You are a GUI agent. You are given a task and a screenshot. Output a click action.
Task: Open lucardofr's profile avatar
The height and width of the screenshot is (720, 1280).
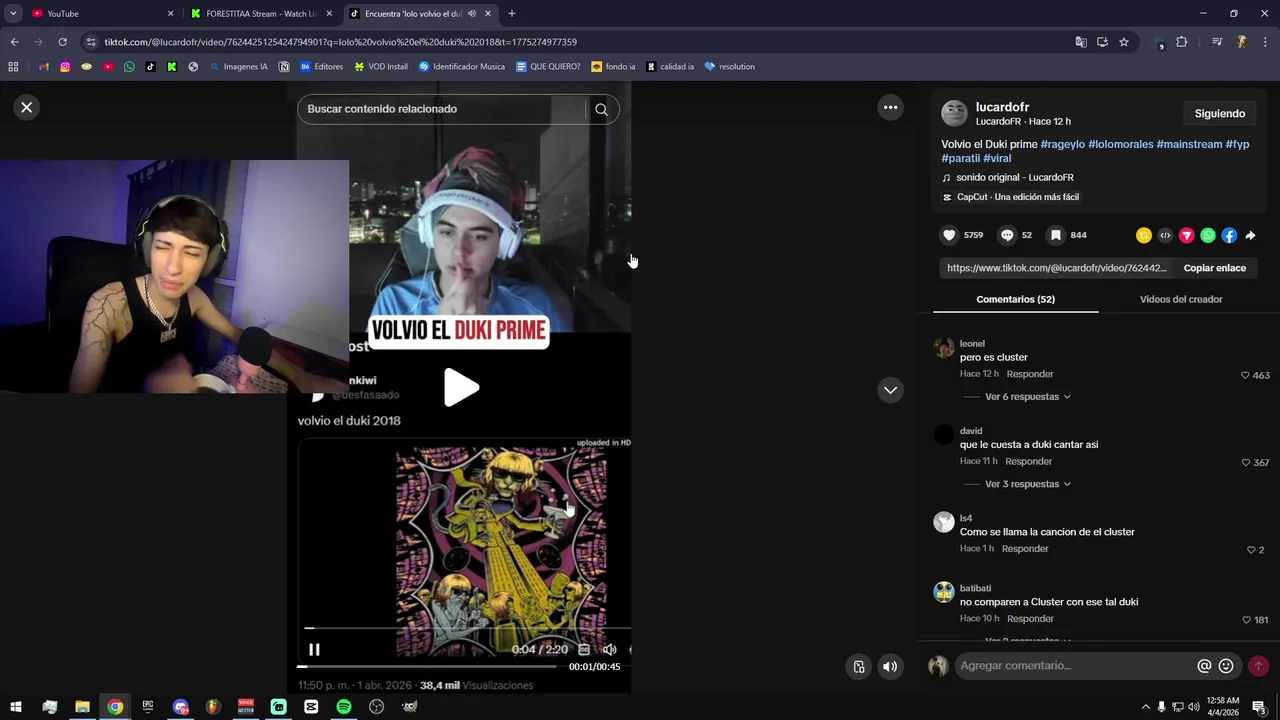tap(954, 113)
